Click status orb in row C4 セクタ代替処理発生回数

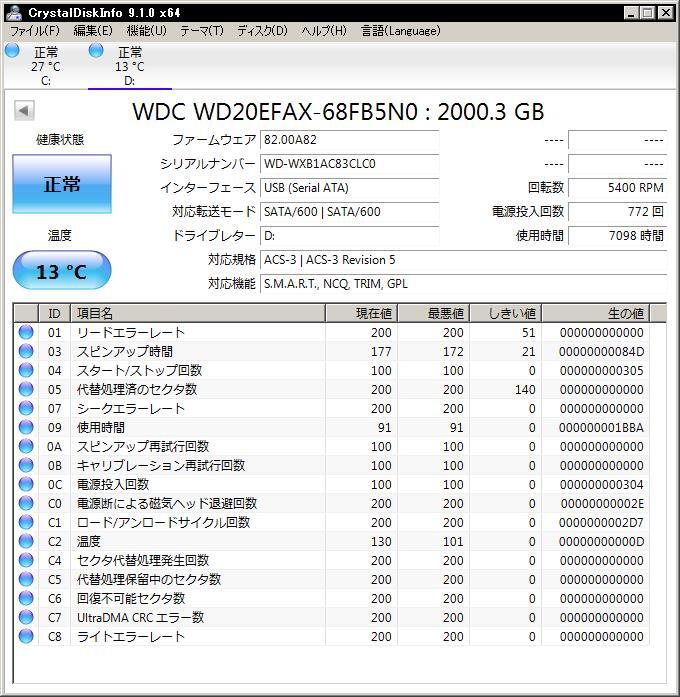click(x=26, y=560)
